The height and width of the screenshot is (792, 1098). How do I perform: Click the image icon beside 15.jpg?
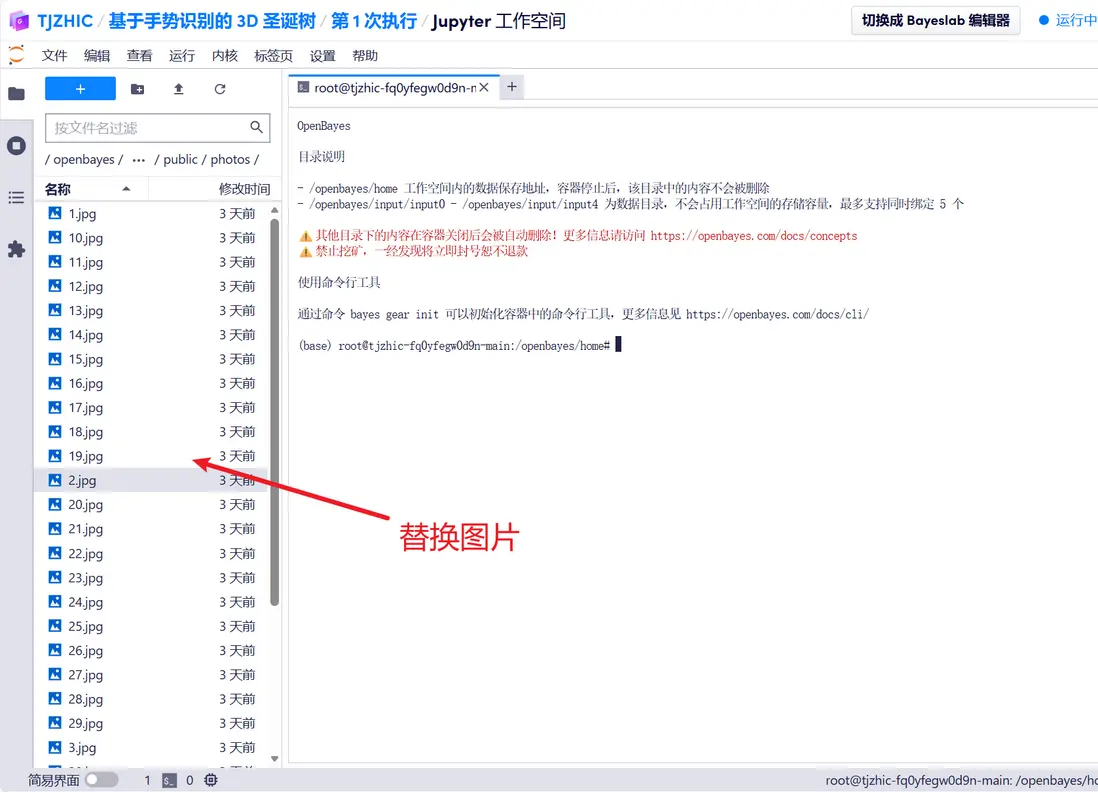(55, 359)
